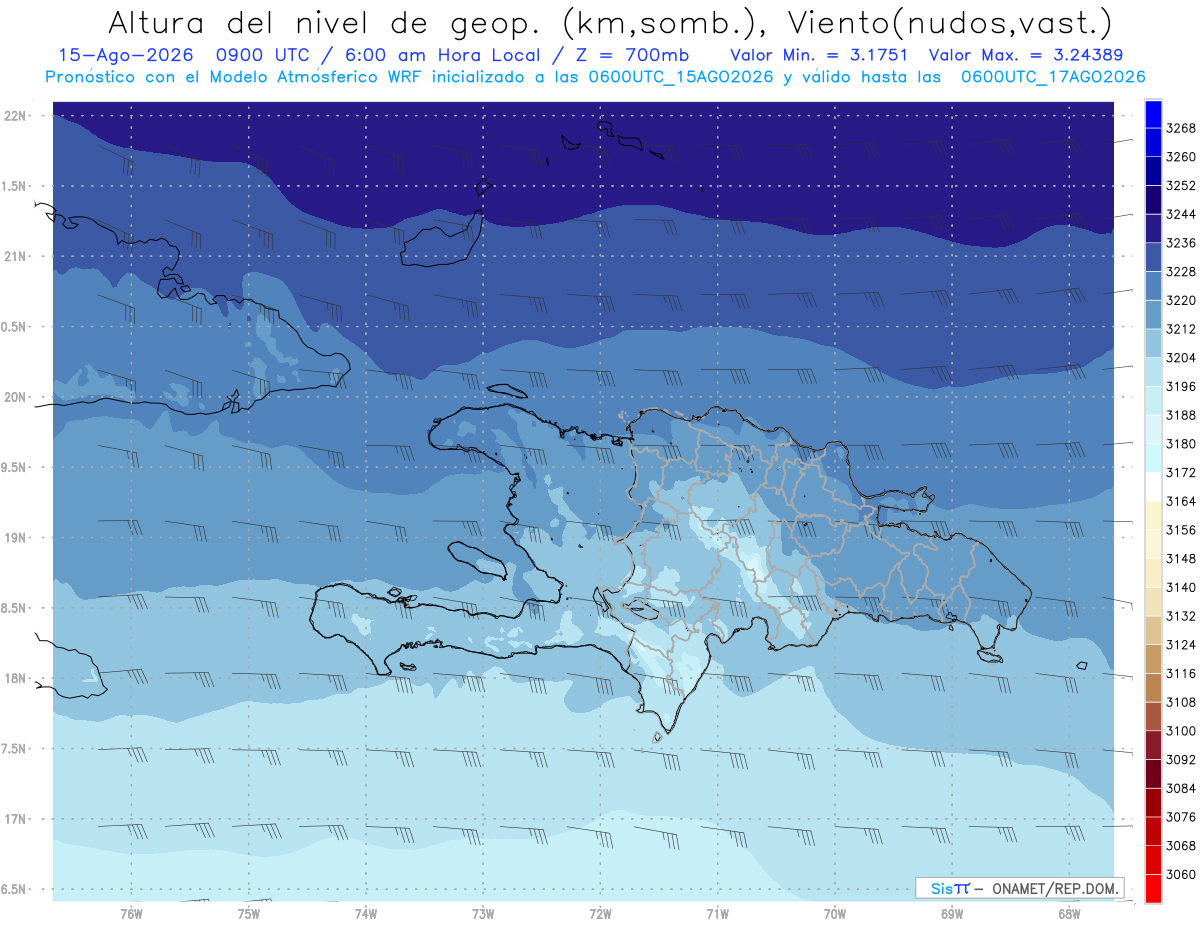
Task: Click the '7.5N' latitude label
Action: tap(14, 749)
